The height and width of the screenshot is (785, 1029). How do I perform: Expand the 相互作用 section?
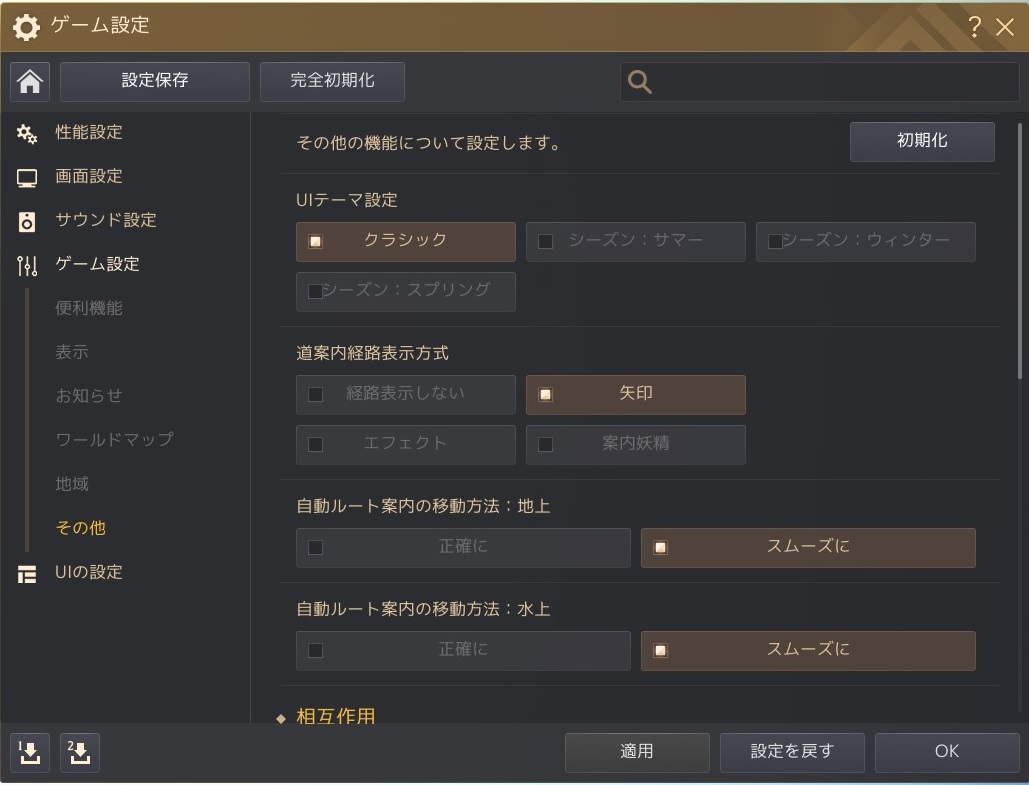336,716
